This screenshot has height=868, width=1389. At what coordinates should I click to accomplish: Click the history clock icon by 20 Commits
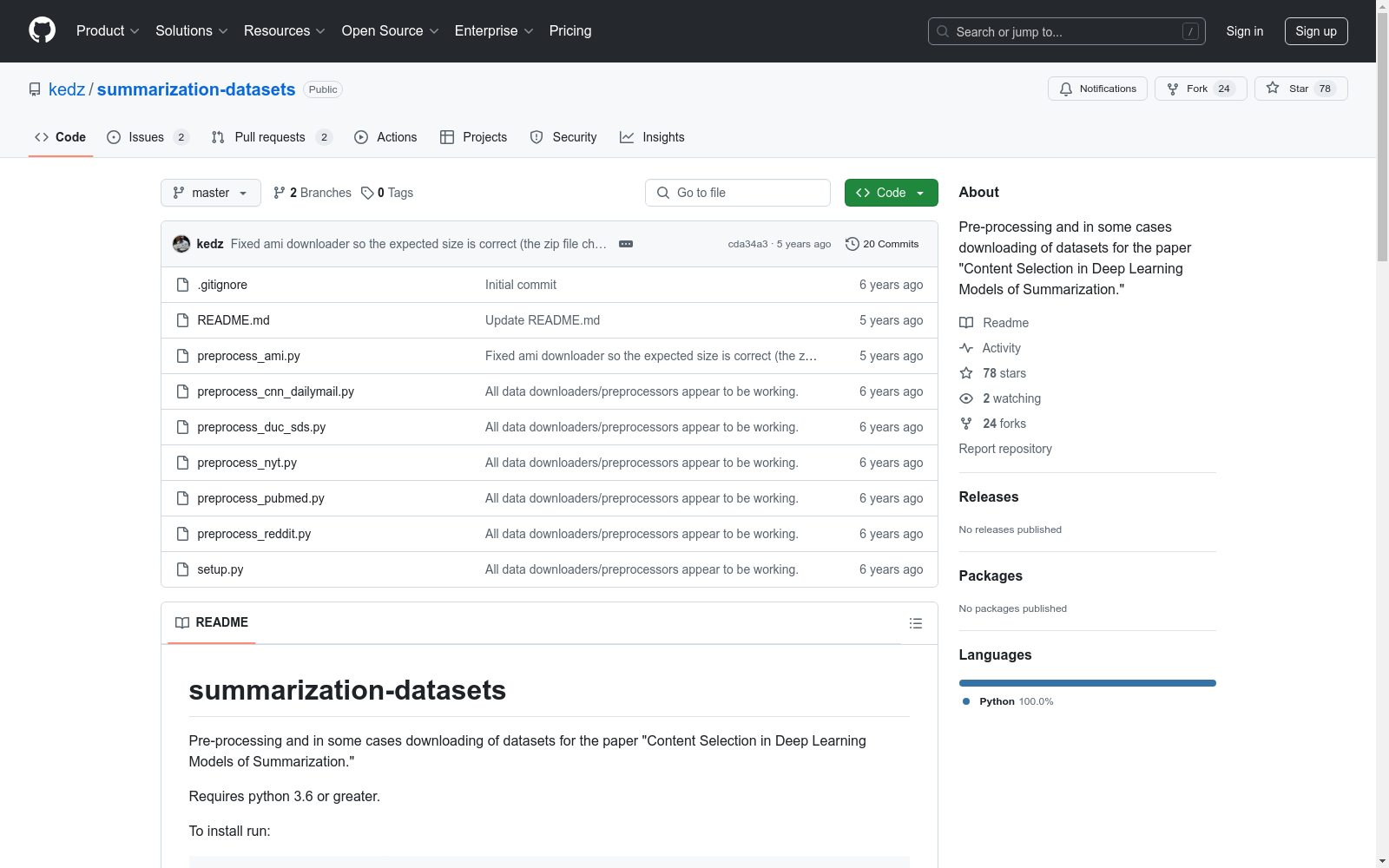tap(852, 244)
